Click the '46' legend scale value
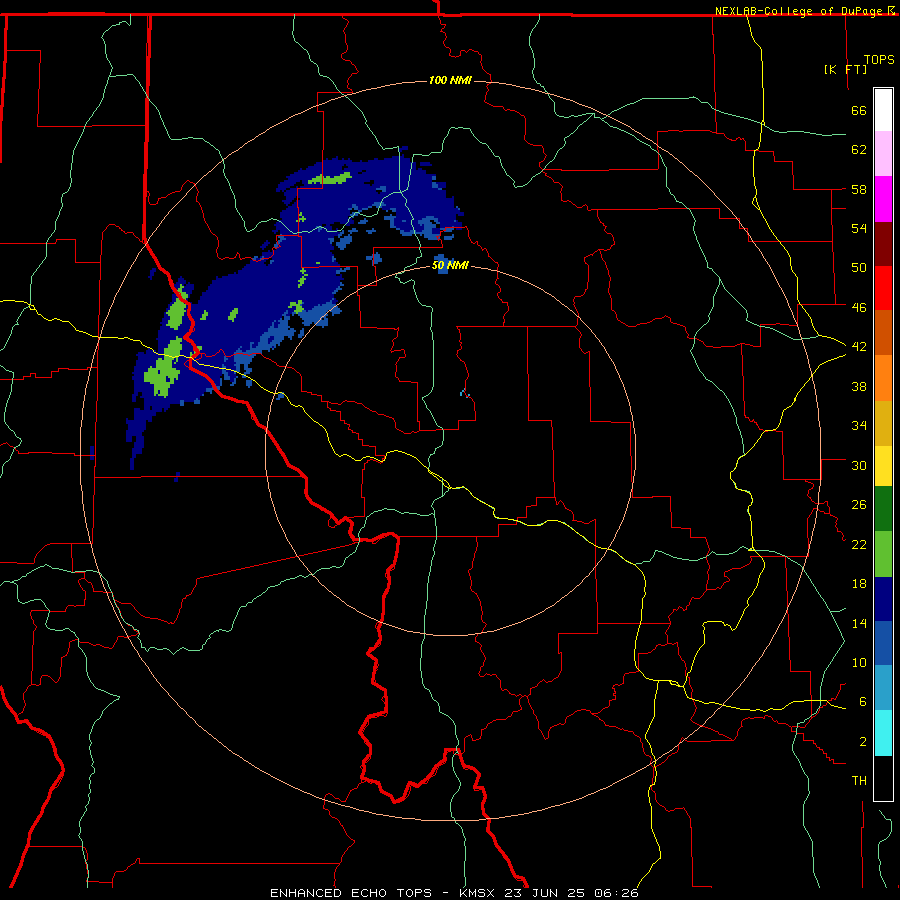 pyautogui.click(x=859, y=307)
